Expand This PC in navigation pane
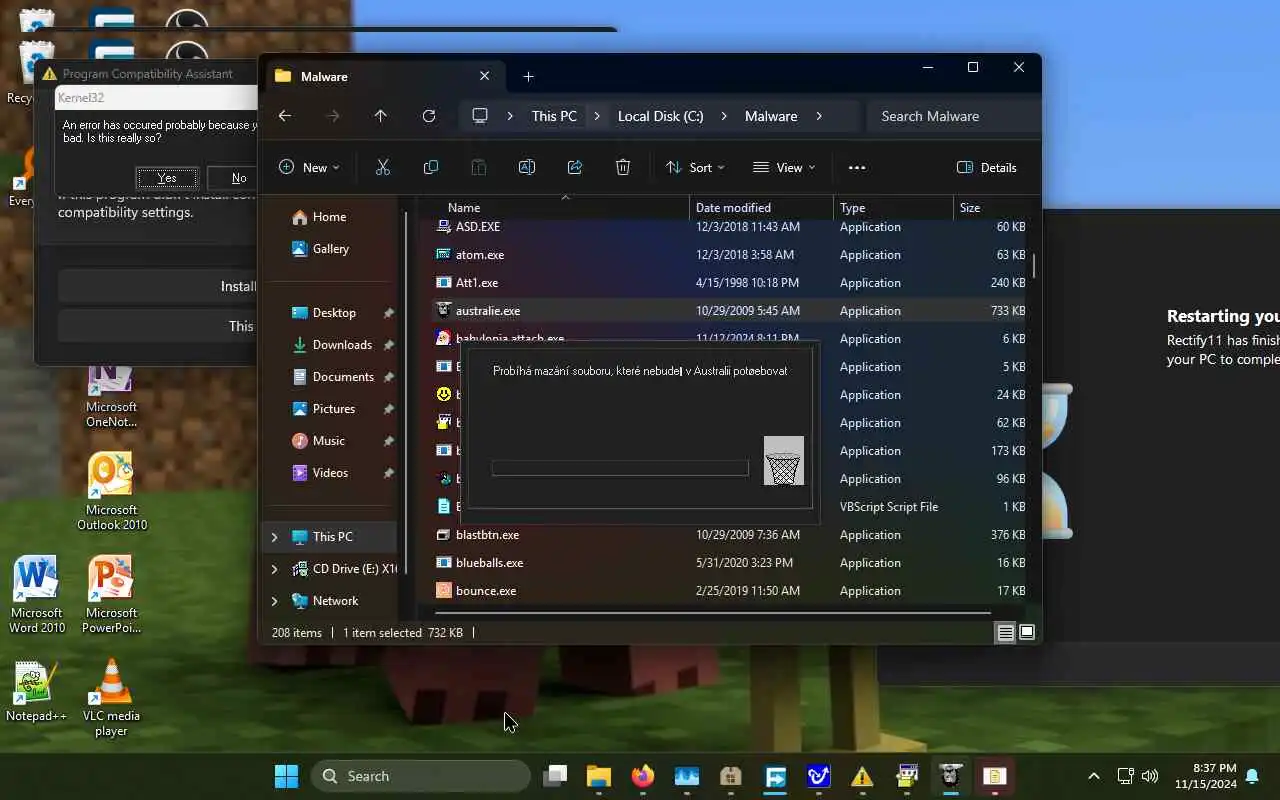1280x800 pixels. pos(274,537)
